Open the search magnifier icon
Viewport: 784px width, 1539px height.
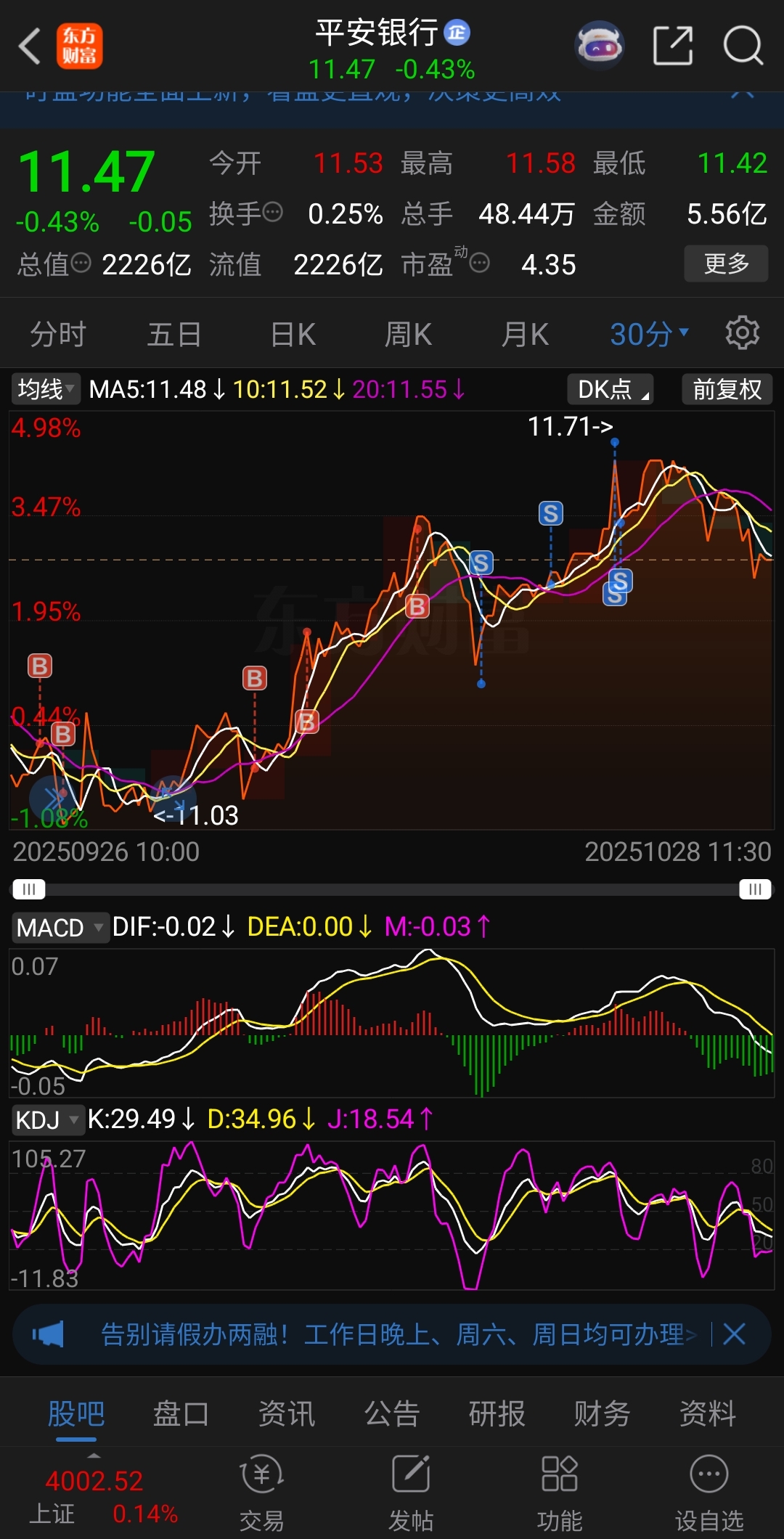(743, 46)
